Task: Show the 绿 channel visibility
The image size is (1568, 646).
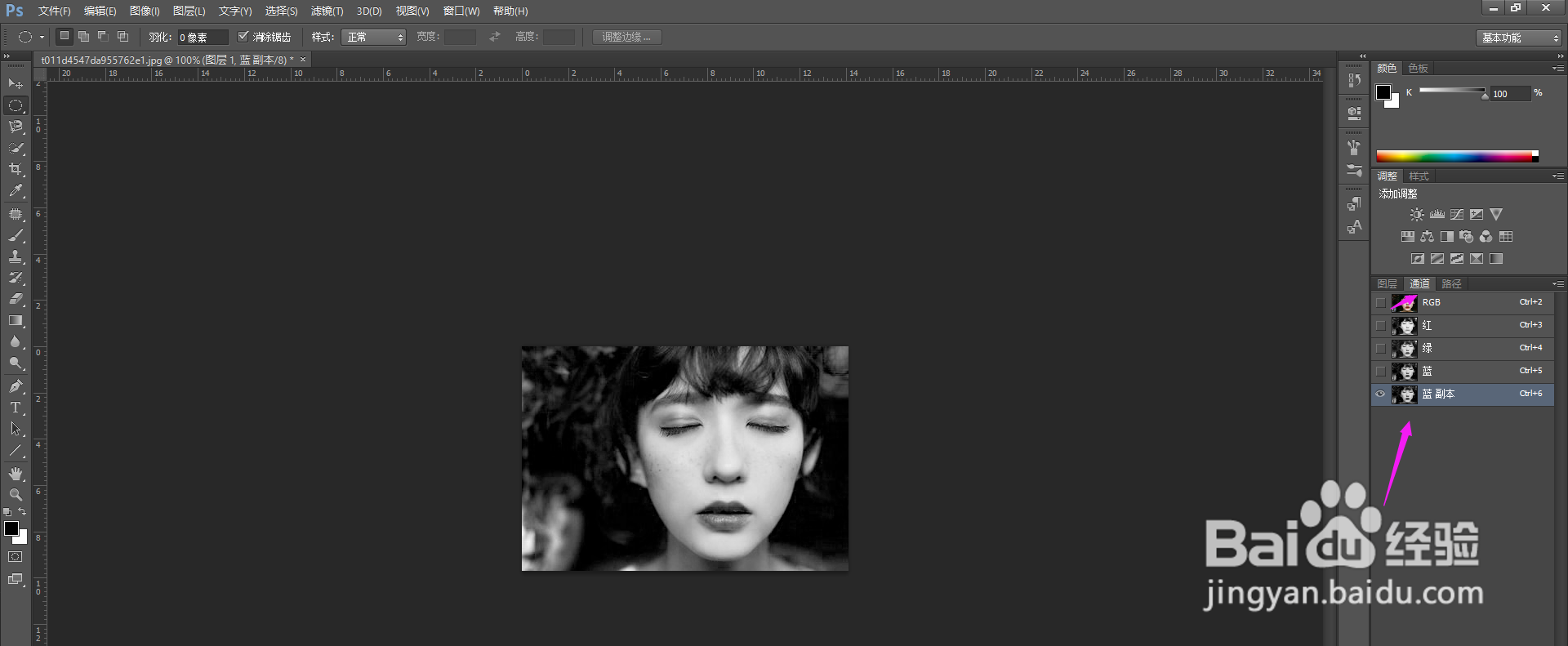Action: point(1380,348)
